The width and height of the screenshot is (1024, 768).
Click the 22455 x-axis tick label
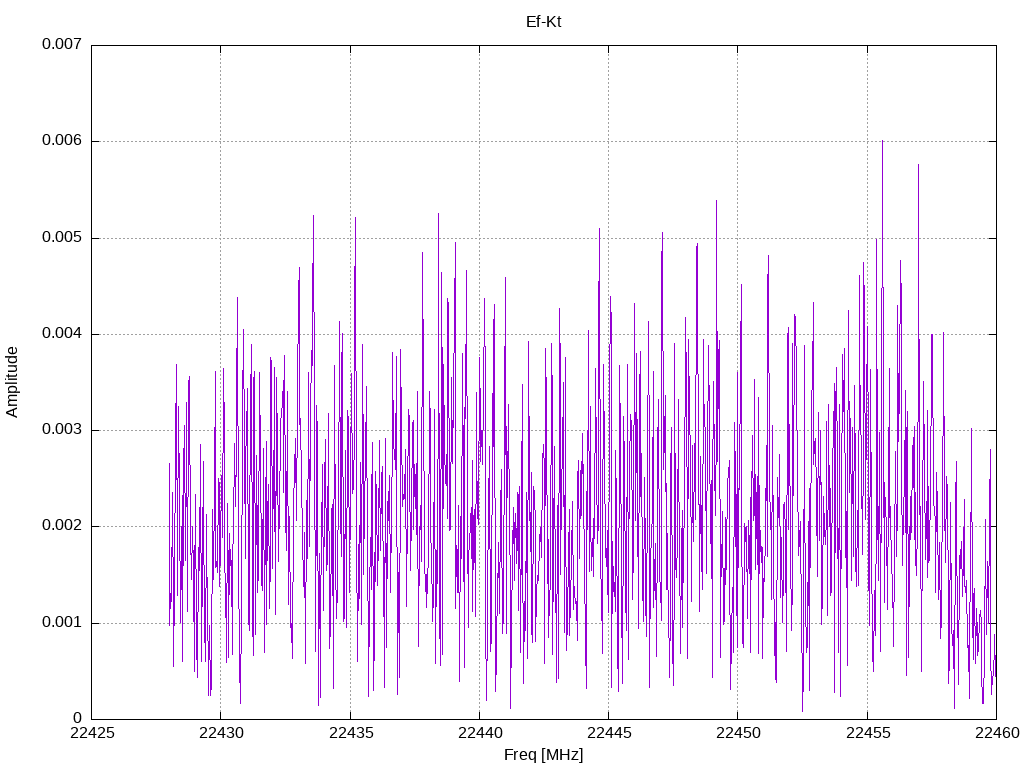tap(867, 733)
